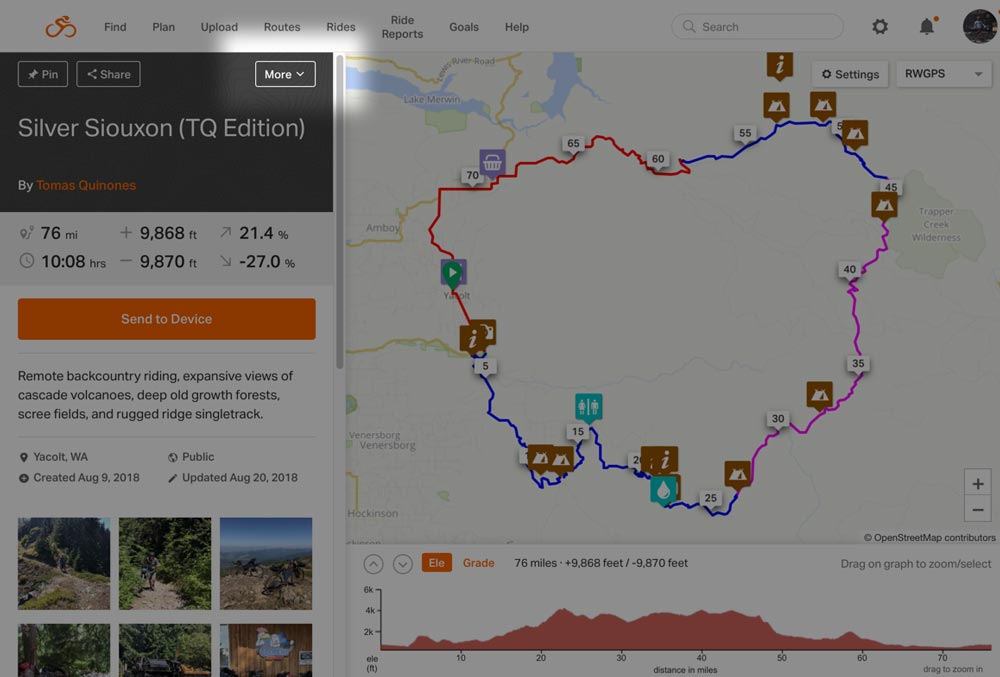
Task: Select the teal restroom marker near mile 15
Action: 588,407
